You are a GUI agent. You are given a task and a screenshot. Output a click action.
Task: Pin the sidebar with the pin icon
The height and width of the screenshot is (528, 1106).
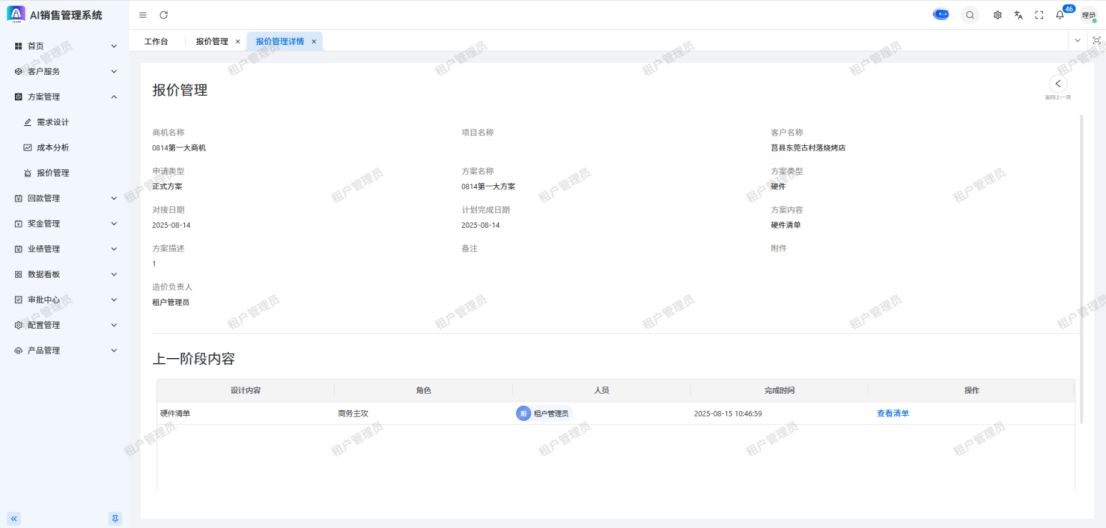click(115, 518)
